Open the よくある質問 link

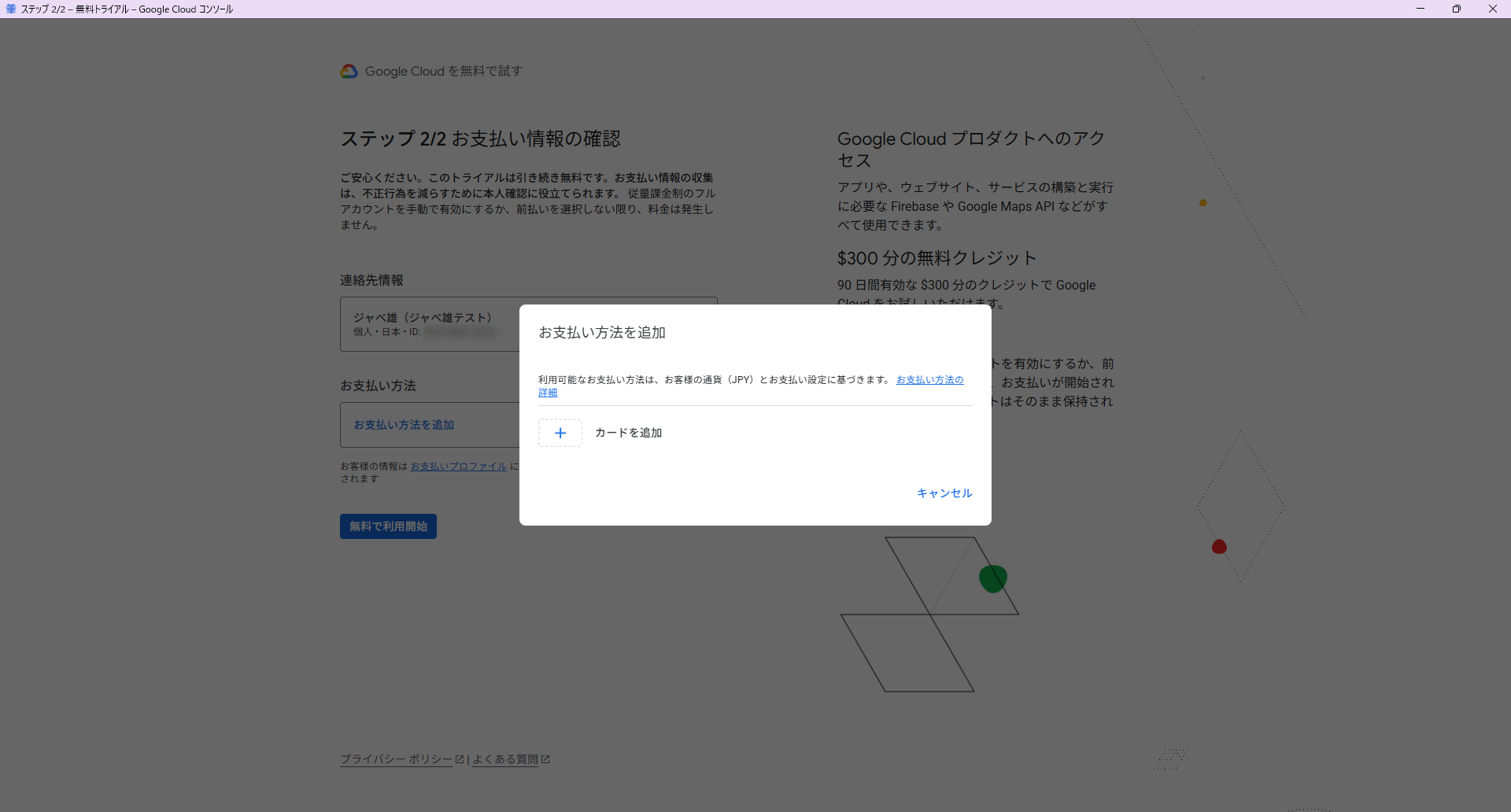[x=504, y=759]
